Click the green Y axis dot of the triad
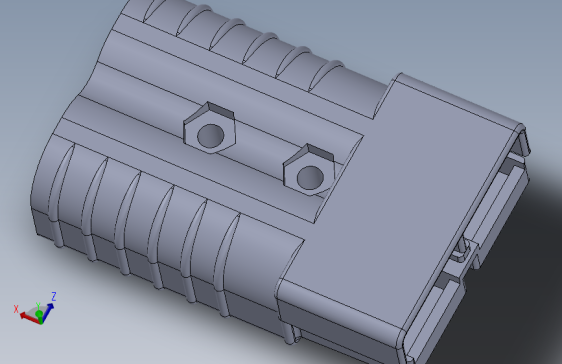The height and width of the screenshot is (364, 562). coord(39,314)
